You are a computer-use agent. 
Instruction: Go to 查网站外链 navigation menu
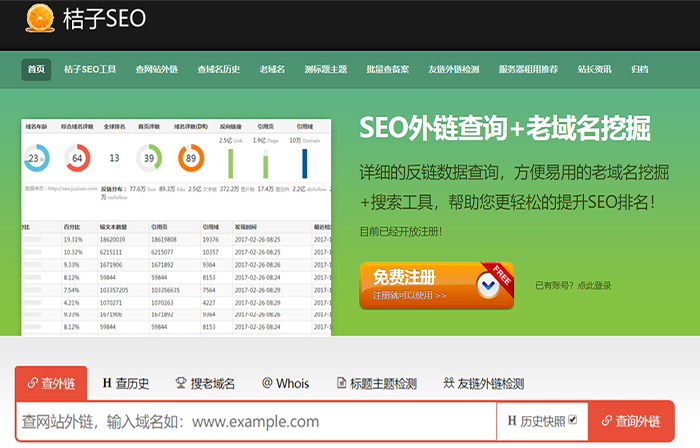157,69
